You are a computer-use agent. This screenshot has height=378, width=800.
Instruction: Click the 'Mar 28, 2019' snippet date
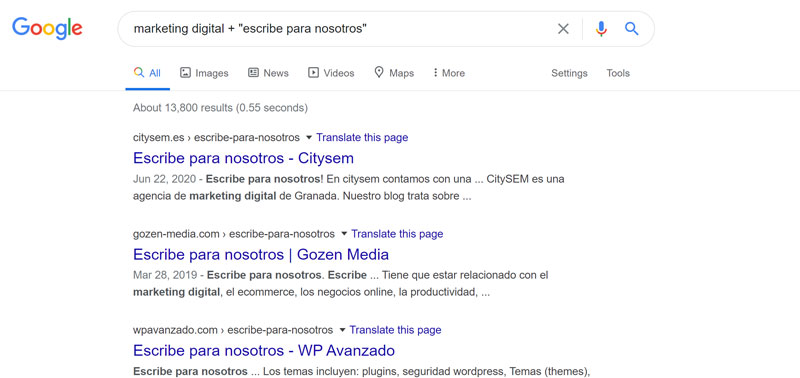click(165, 275)
